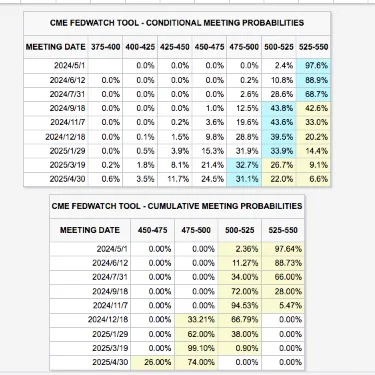The image size is (375, 375).
Task: Select the 97.6% cell for 2024/5/1
Action: pyautogui.click(x=313, y=66)
